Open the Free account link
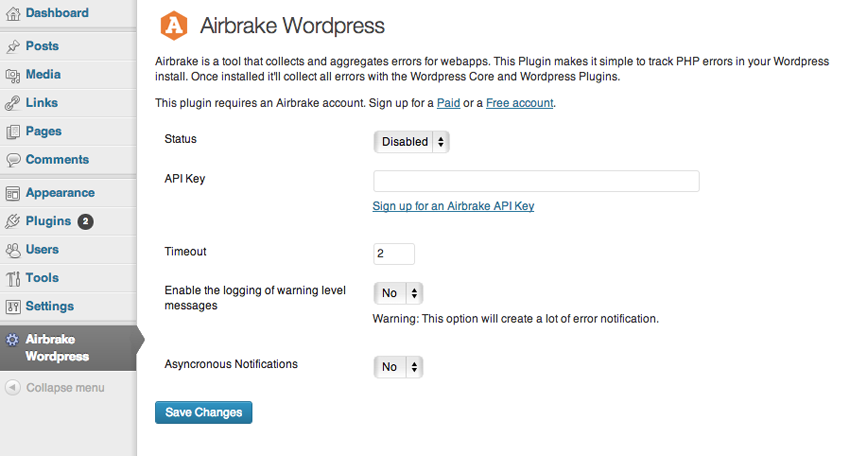 (x=519, y=103)
